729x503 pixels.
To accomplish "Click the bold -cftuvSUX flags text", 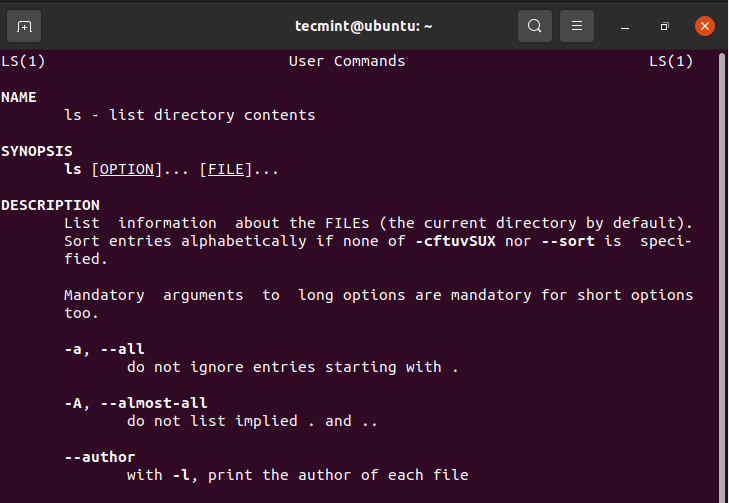I will pyautogui.click(x=455, y=241).
